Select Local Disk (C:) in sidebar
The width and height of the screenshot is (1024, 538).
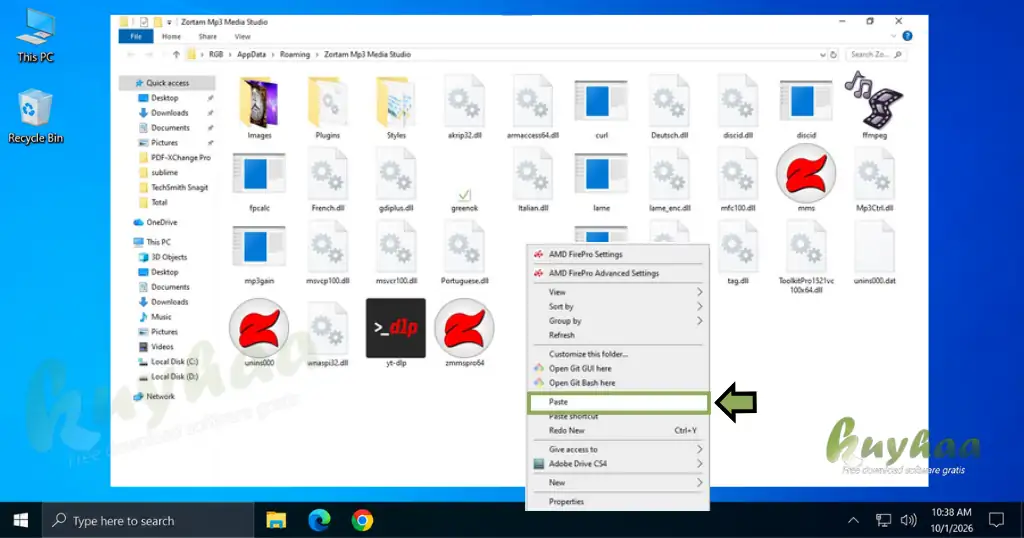tap(174, 362)
